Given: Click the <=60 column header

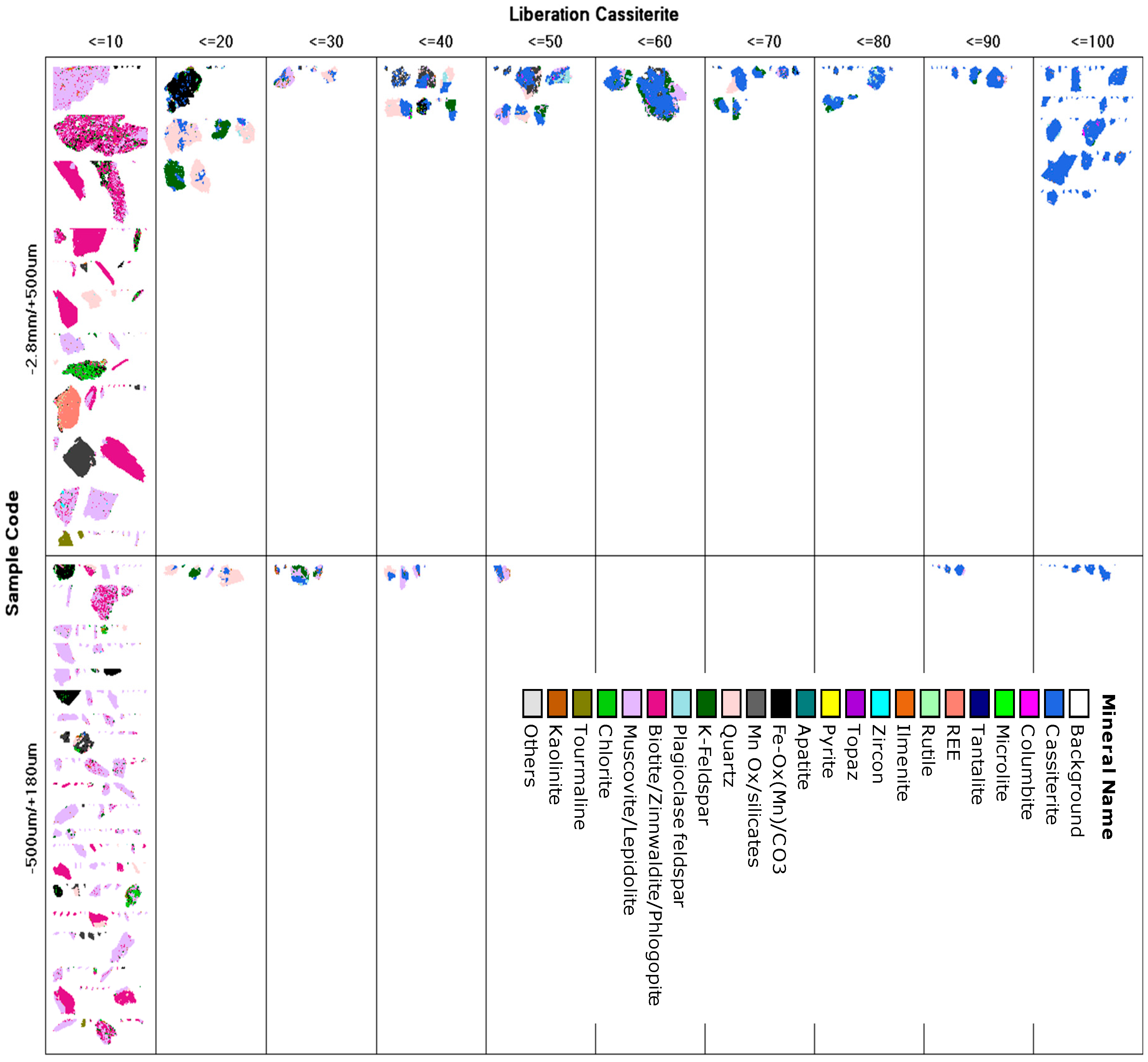Looking at the screenshot, I should 654,42.
